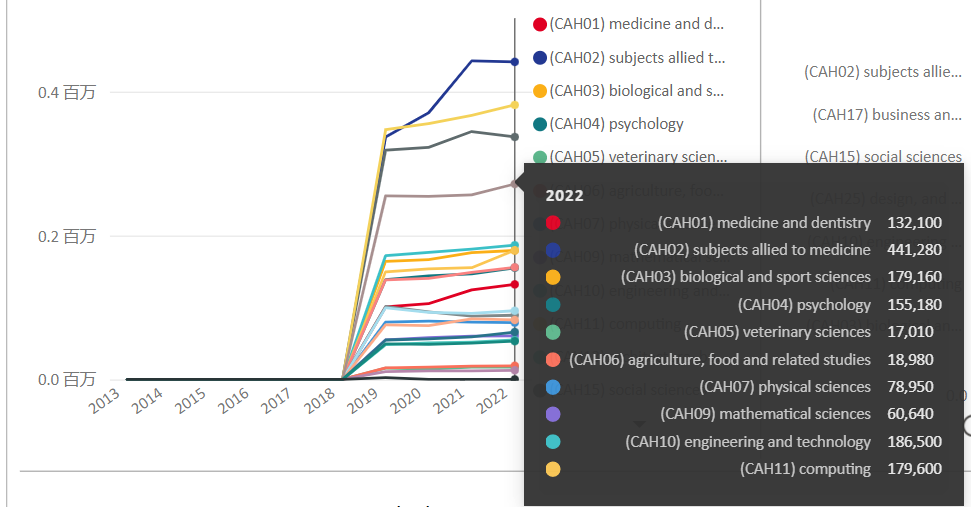
Task: Click the 2013 x-axis year label
Action: (105, 402)
